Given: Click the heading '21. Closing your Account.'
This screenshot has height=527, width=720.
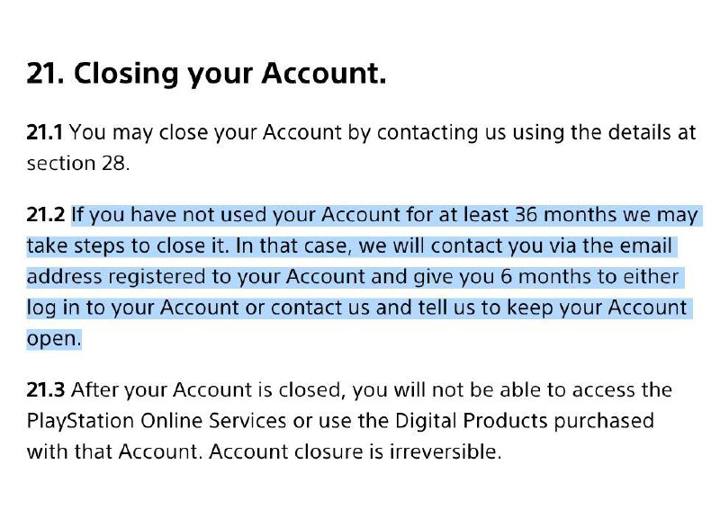Looking at the screenshot, I should point(206,74).
